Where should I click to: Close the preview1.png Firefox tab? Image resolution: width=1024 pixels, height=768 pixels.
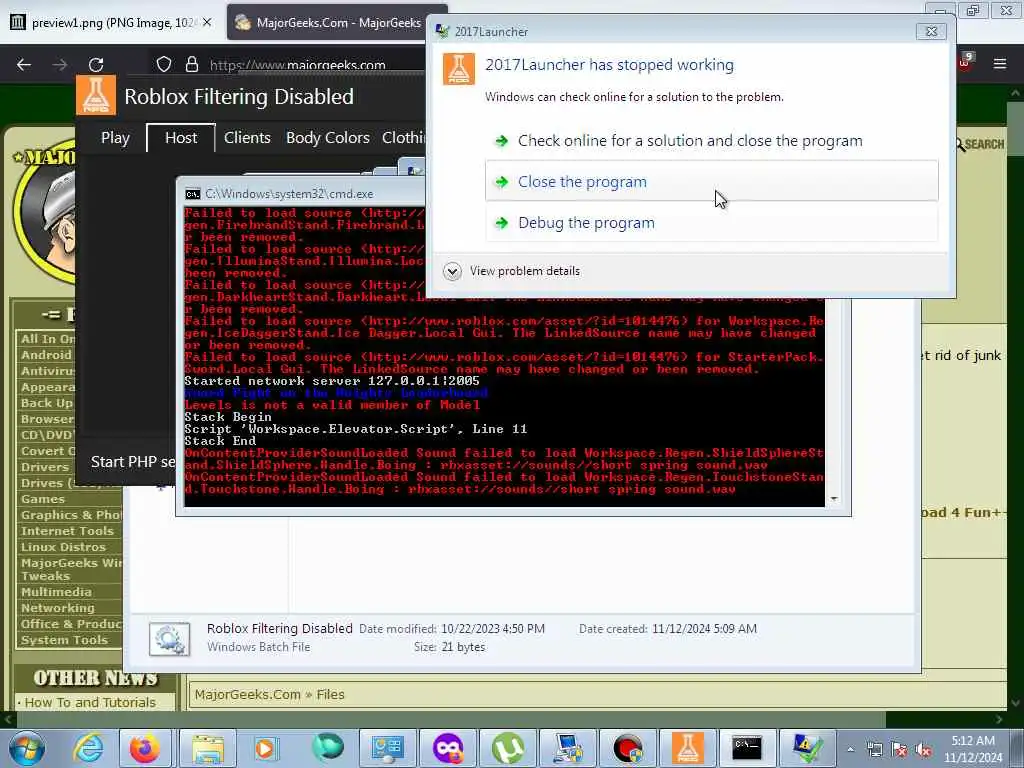click(x=207, y=22)
